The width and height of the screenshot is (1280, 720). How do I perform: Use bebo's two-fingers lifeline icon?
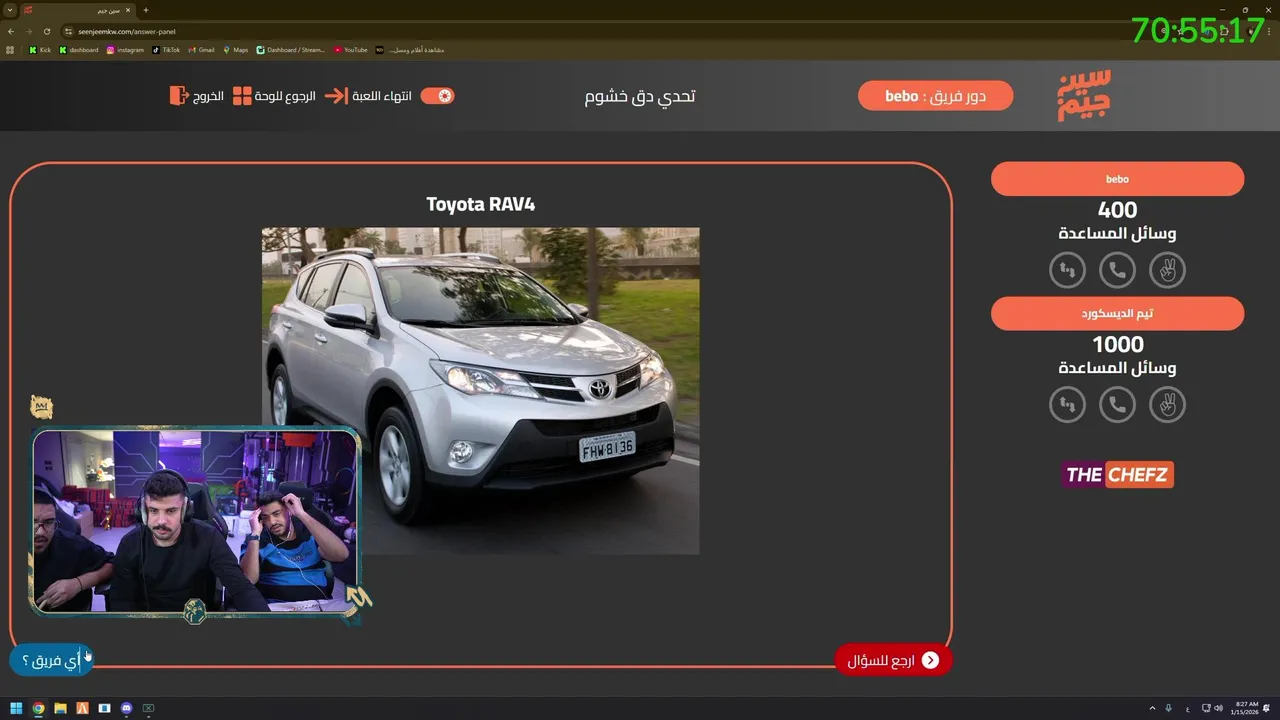[x=1167, y=270]
